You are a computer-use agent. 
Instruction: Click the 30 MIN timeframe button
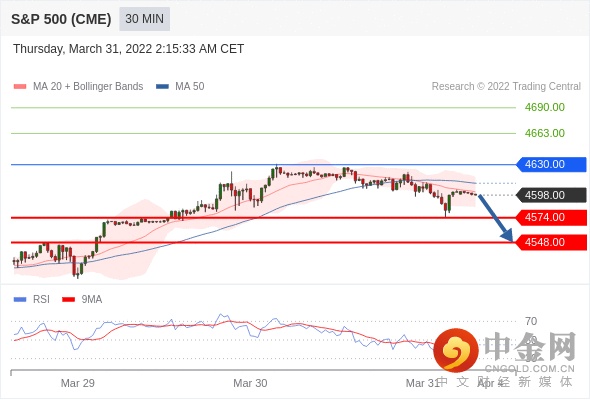click(x=144, y=19)
